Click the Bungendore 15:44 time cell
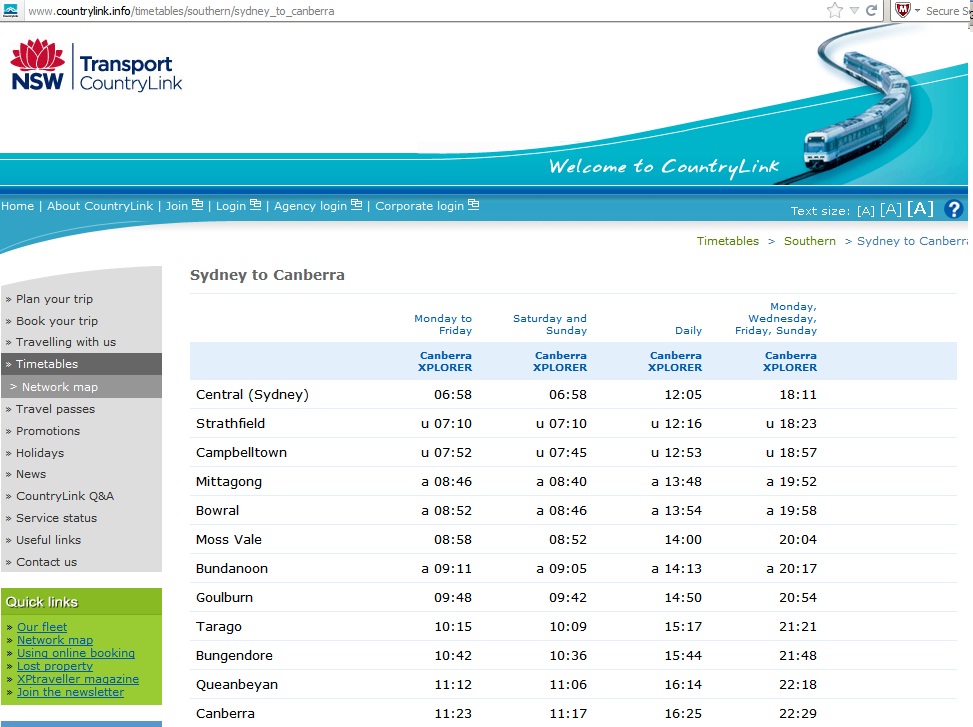This screenshot has height=727, width=973. 683,656
